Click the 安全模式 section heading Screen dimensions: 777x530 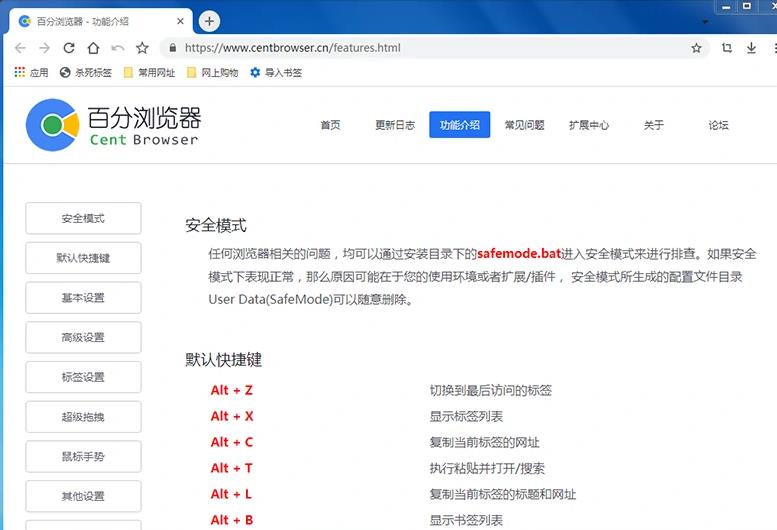[216, 225]
